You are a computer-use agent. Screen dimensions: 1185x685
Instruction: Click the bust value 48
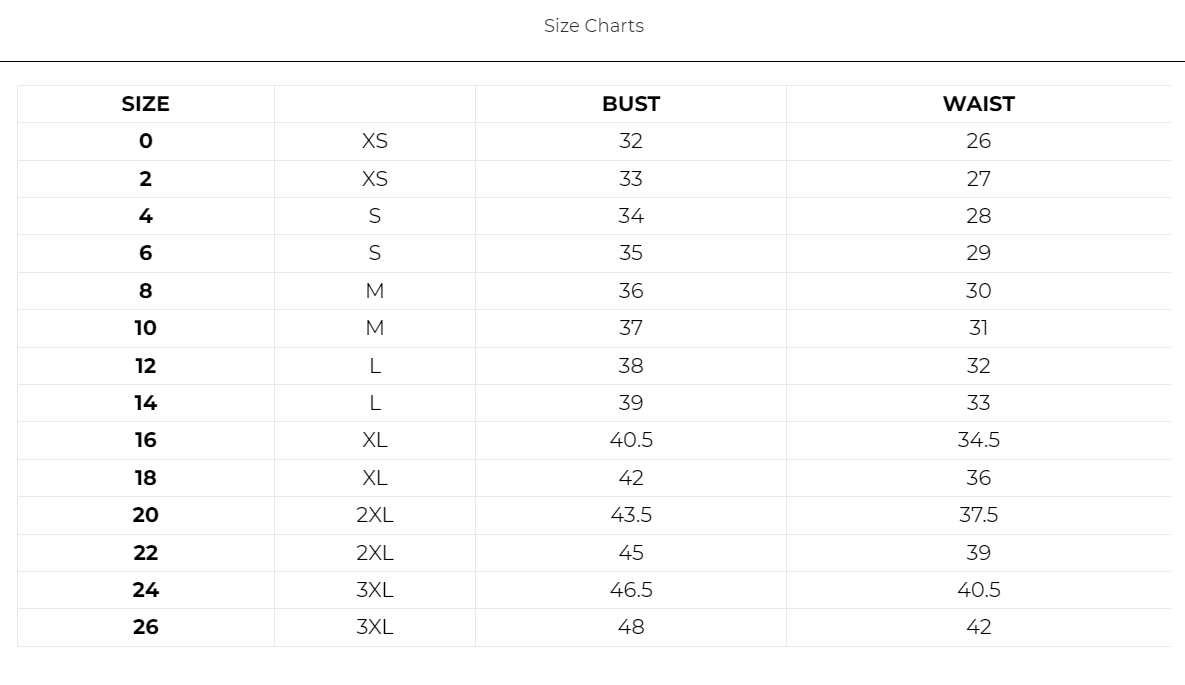631,627
